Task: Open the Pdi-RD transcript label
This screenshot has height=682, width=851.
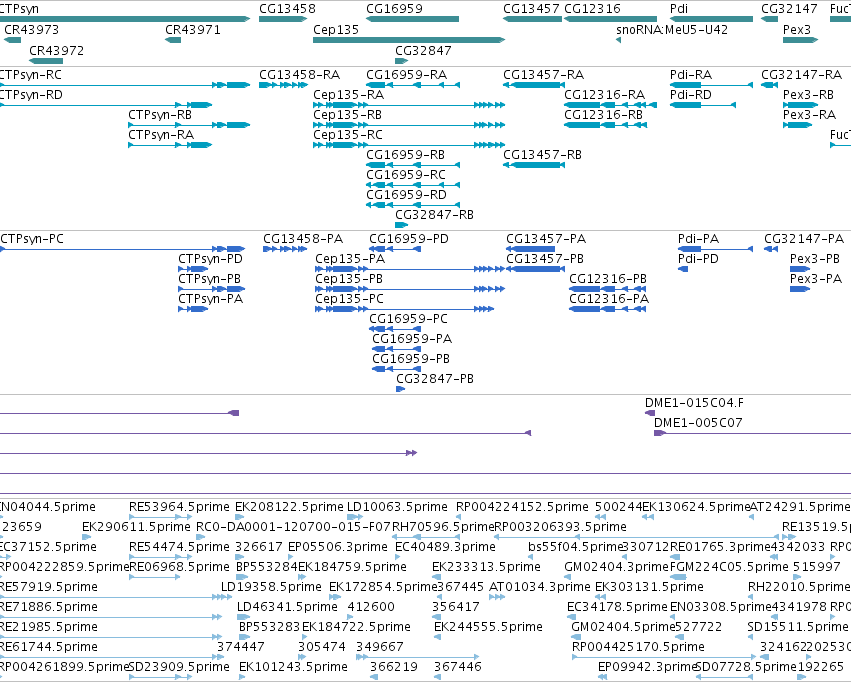Action: point(691,95)
